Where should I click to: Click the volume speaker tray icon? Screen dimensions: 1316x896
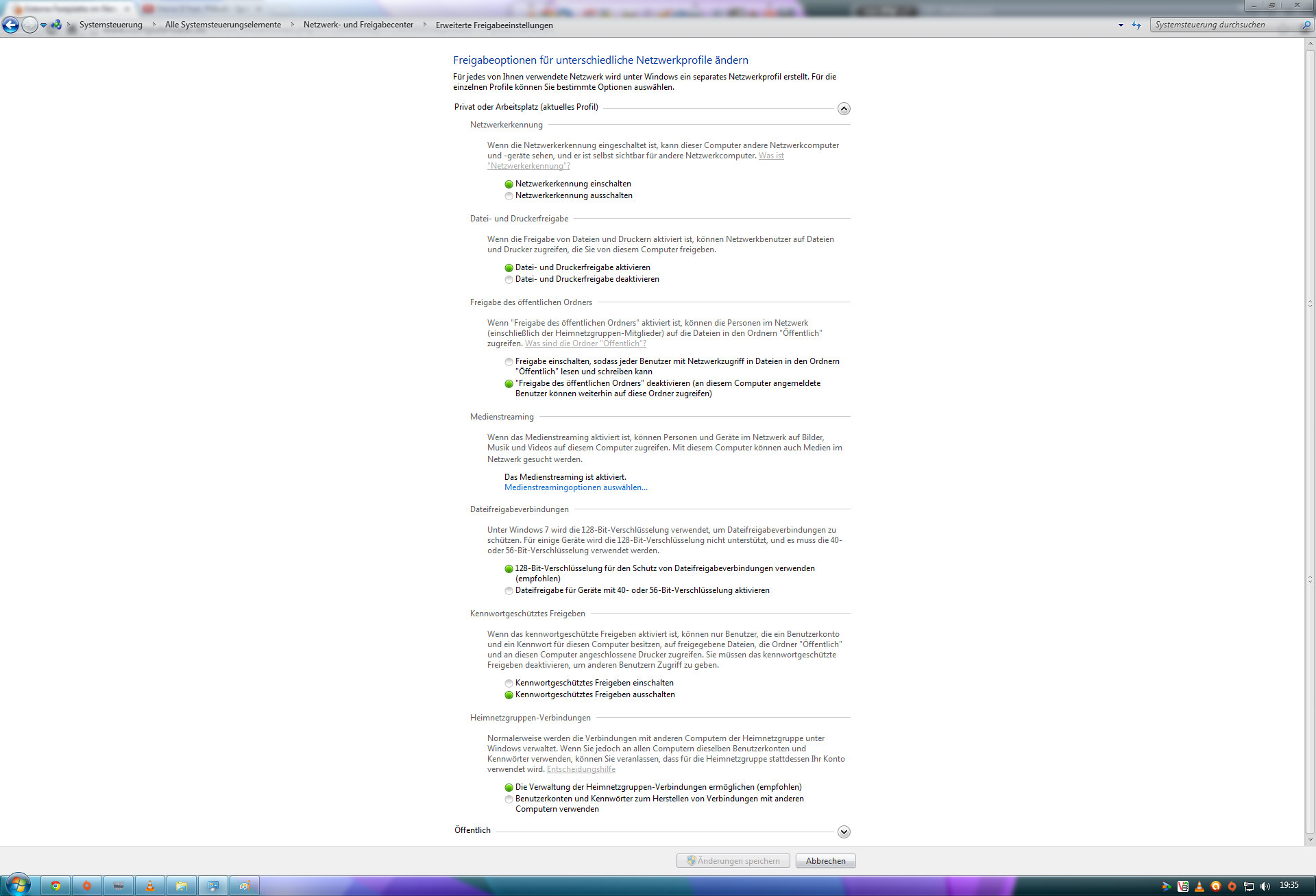1265,886
